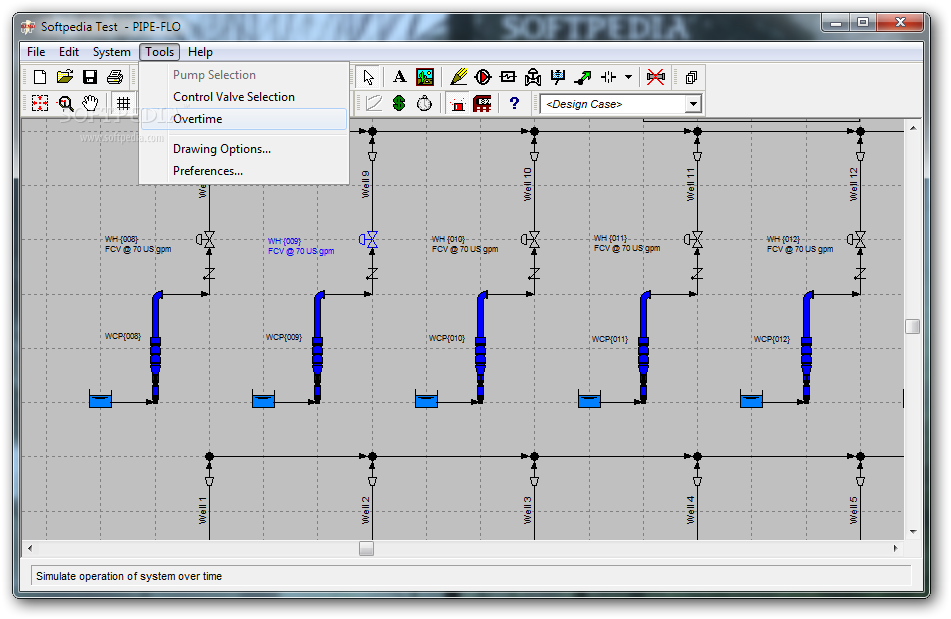
Task: Select the Pipe drawing pencil tool
Action: tap(459, 77)
